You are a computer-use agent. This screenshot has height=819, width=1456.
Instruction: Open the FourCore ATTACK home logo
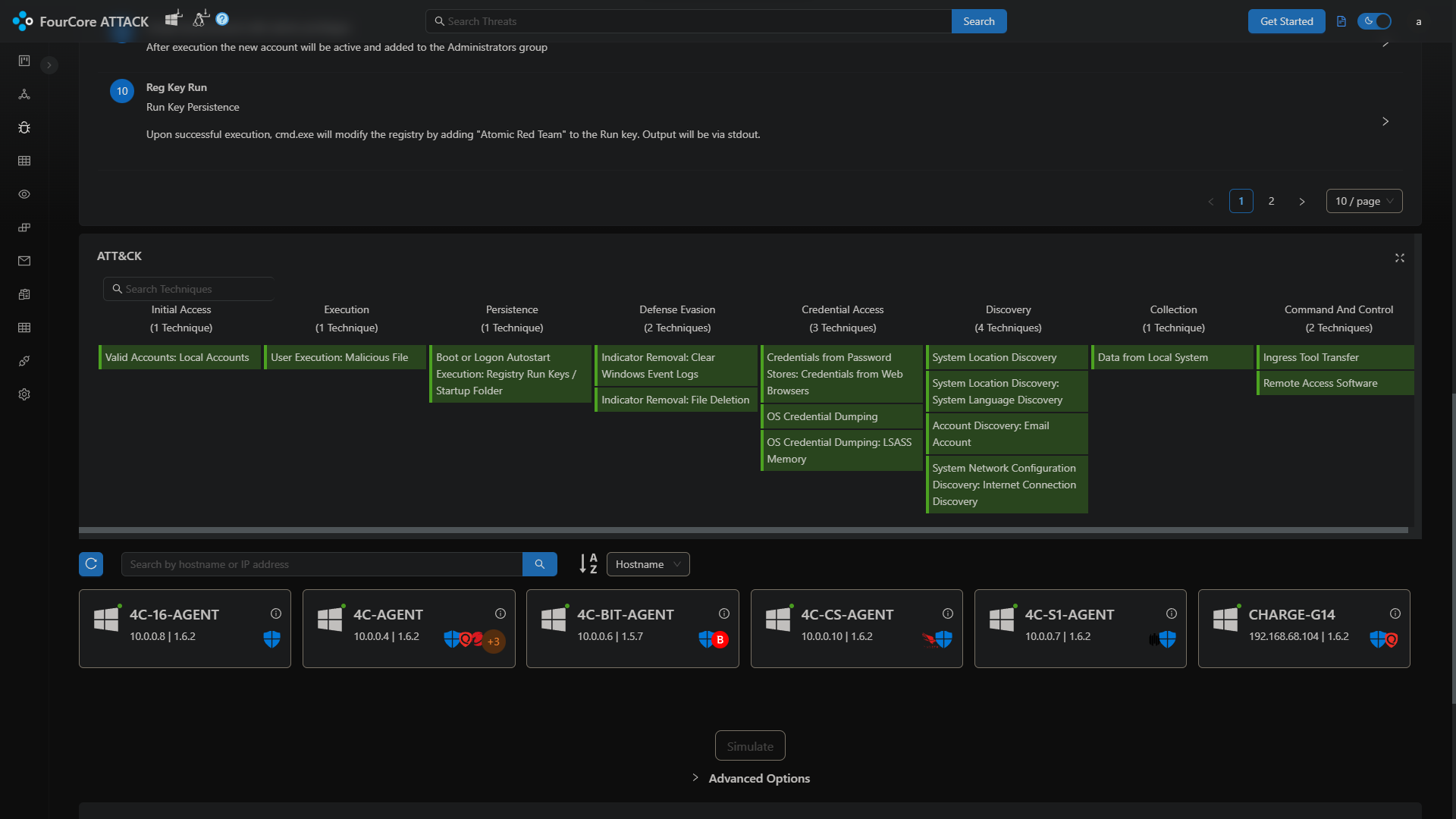[x=81, y=21]
